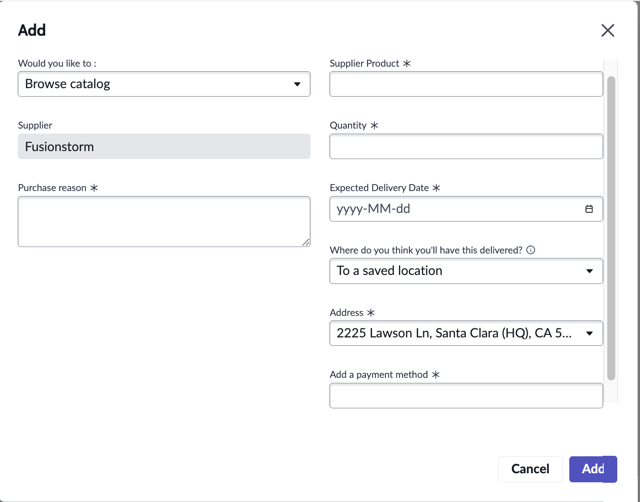Click the 'Supplier Product' label
The width and height of the screenshot is (640, 502).
pyautogui.click(x=364, y=63)
